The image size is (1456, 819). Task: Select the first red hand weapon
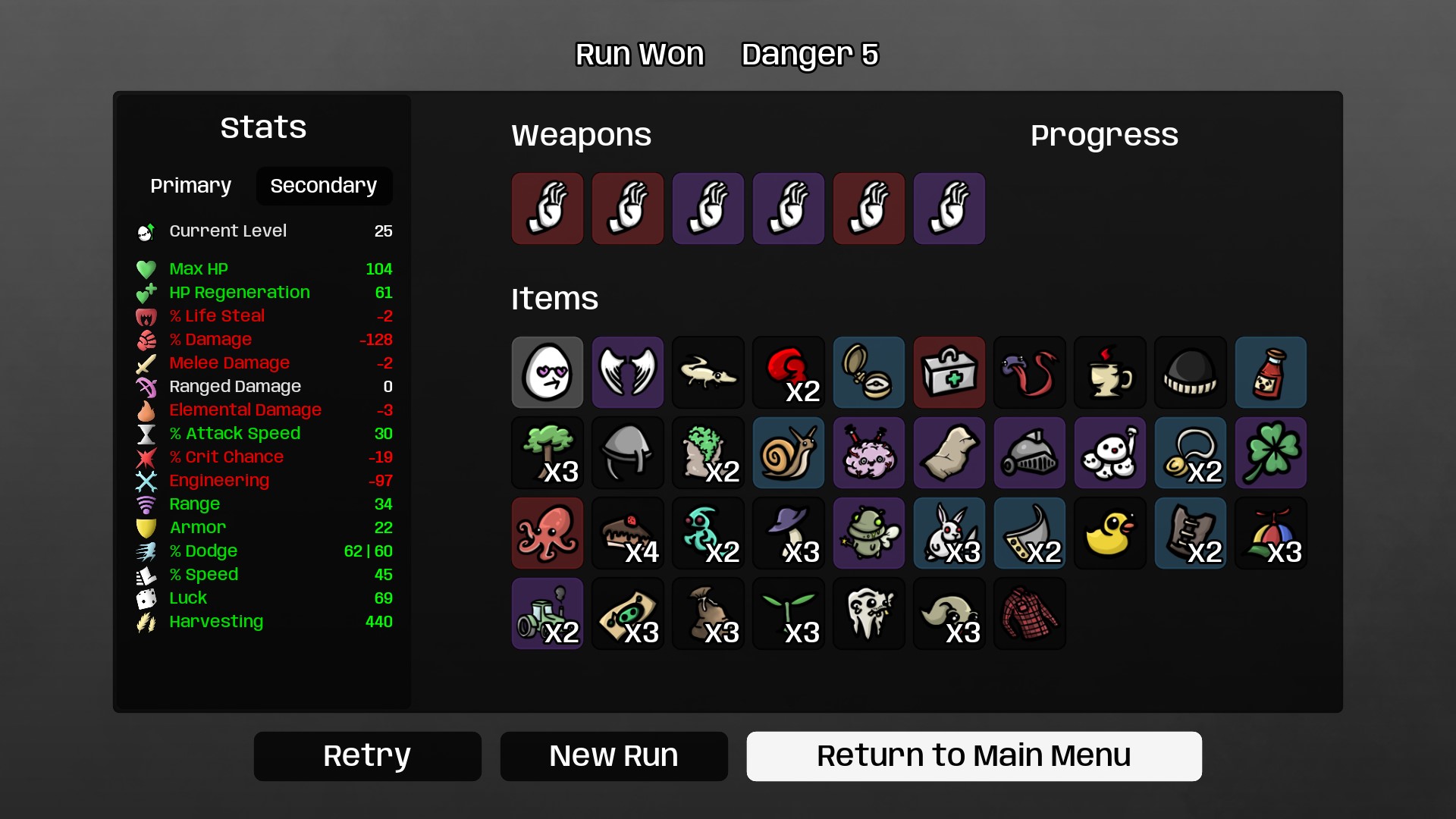547,209
